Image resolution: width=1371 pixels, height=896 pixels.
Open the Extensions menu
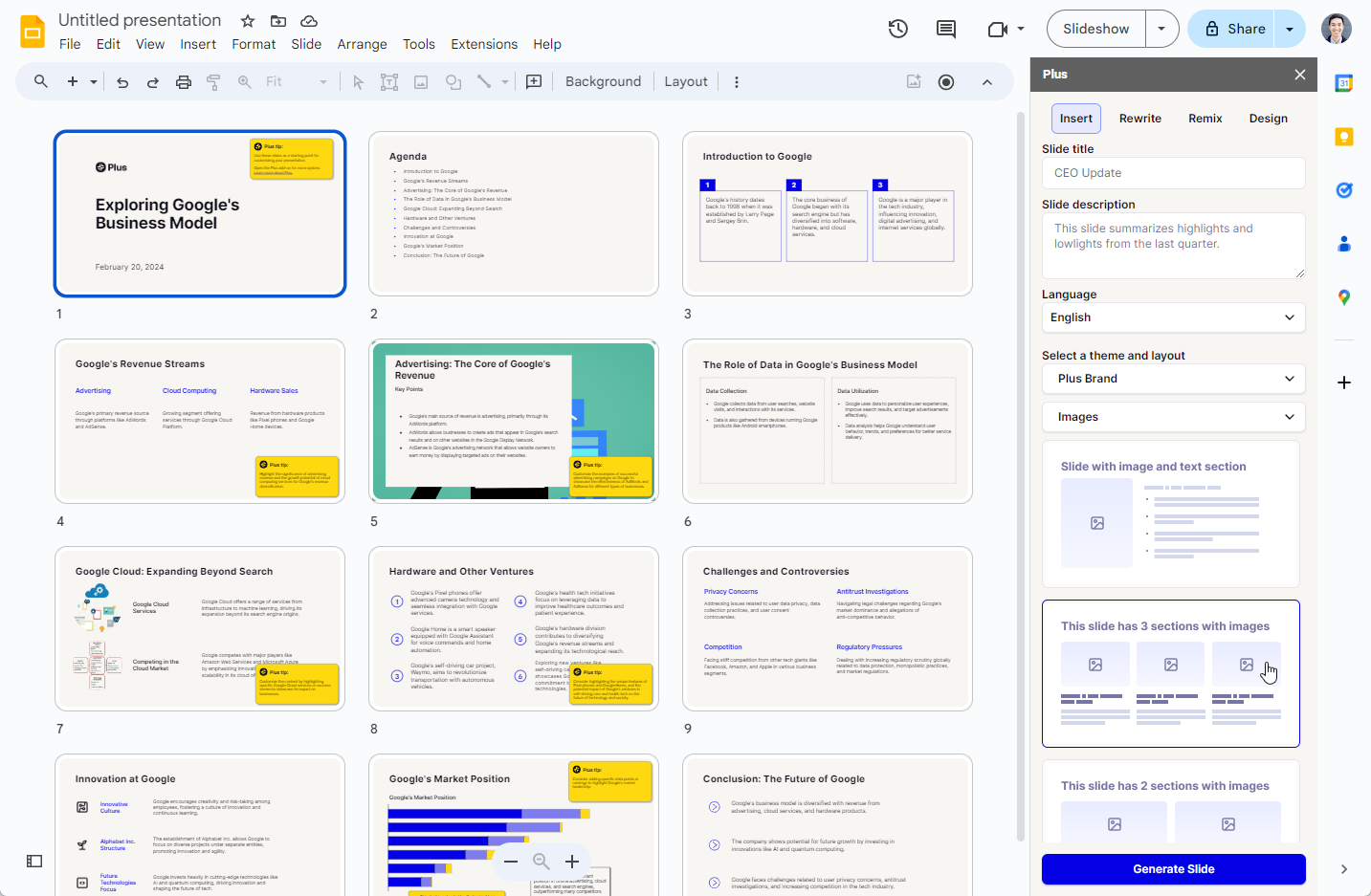(484, 44)
